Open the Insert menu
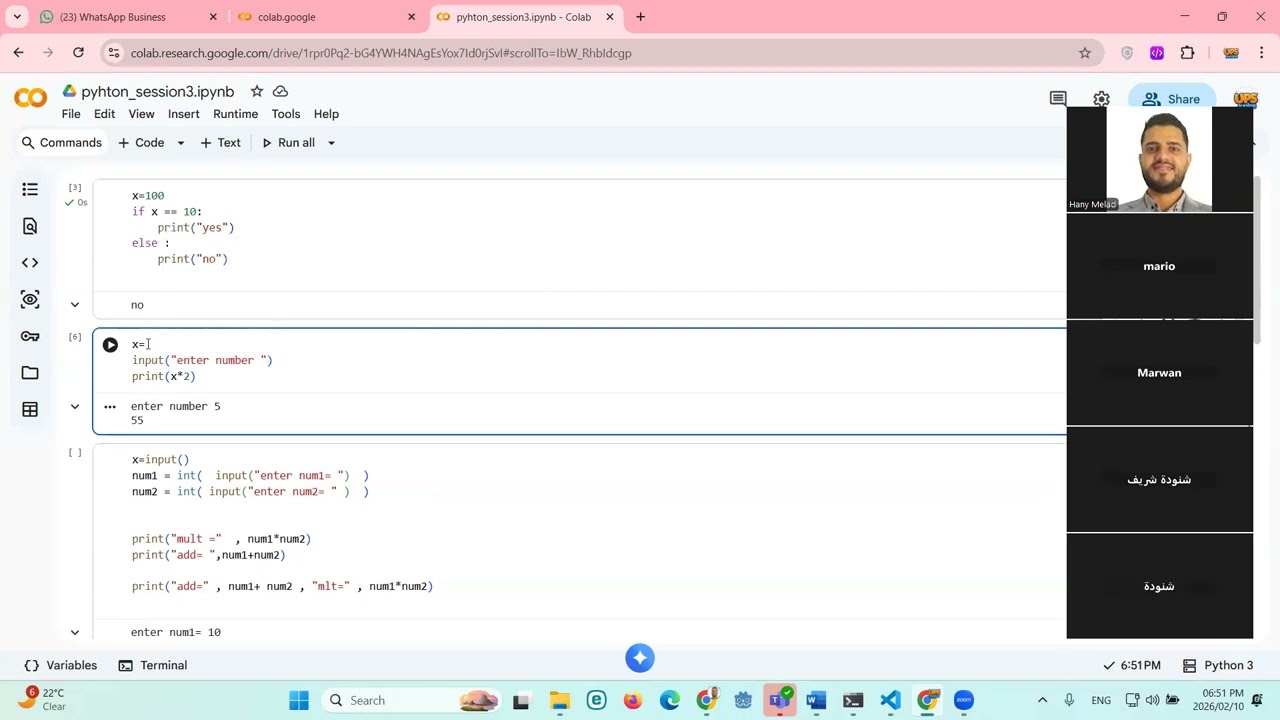The height and width of the screenshot is (720, 1280). [x=184, y=114]
